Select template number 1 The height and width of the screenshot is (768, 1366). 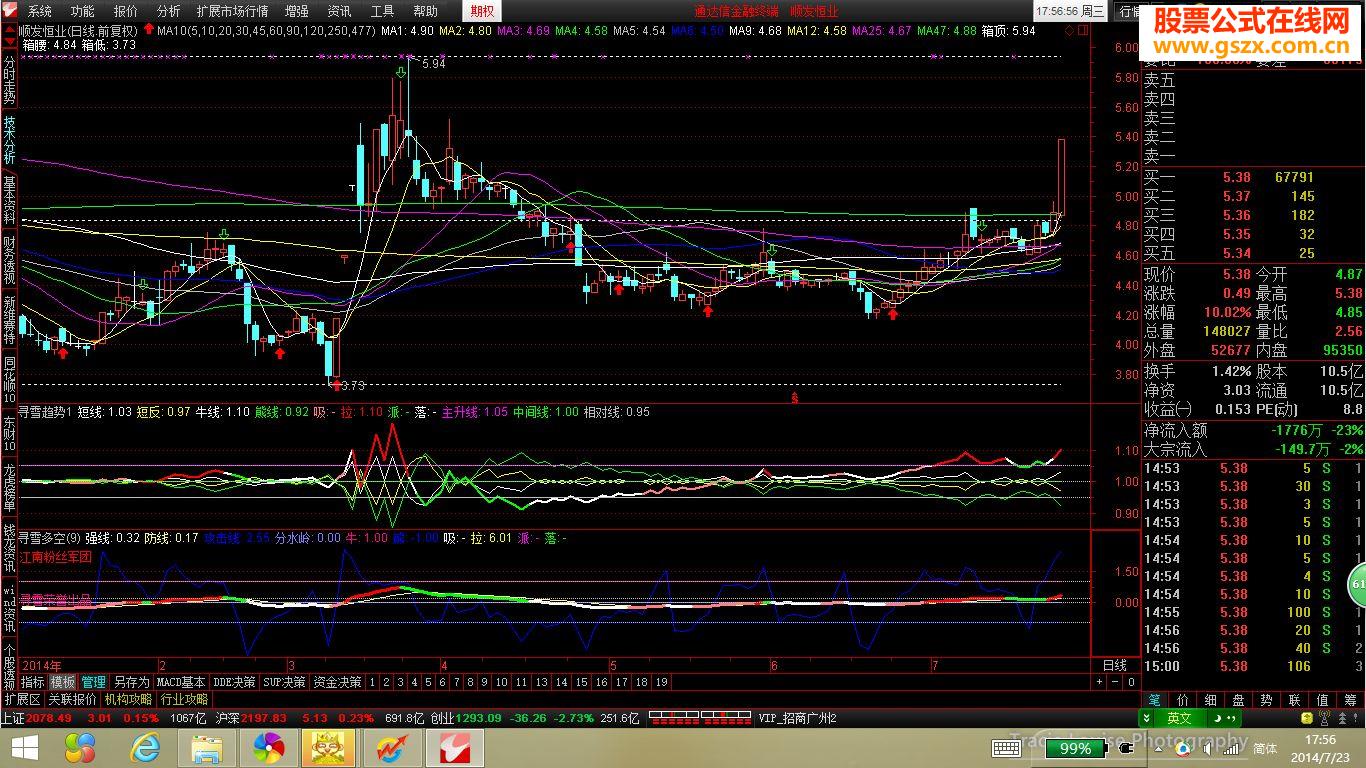(372, 682)
